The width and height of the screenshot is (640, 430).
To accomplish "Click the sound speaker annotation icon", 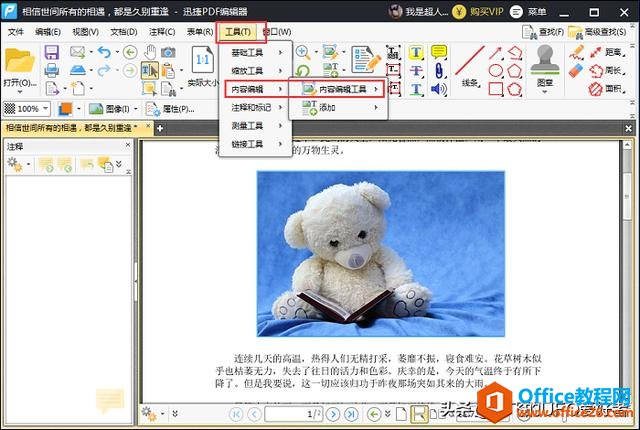I will click(437, 89).
